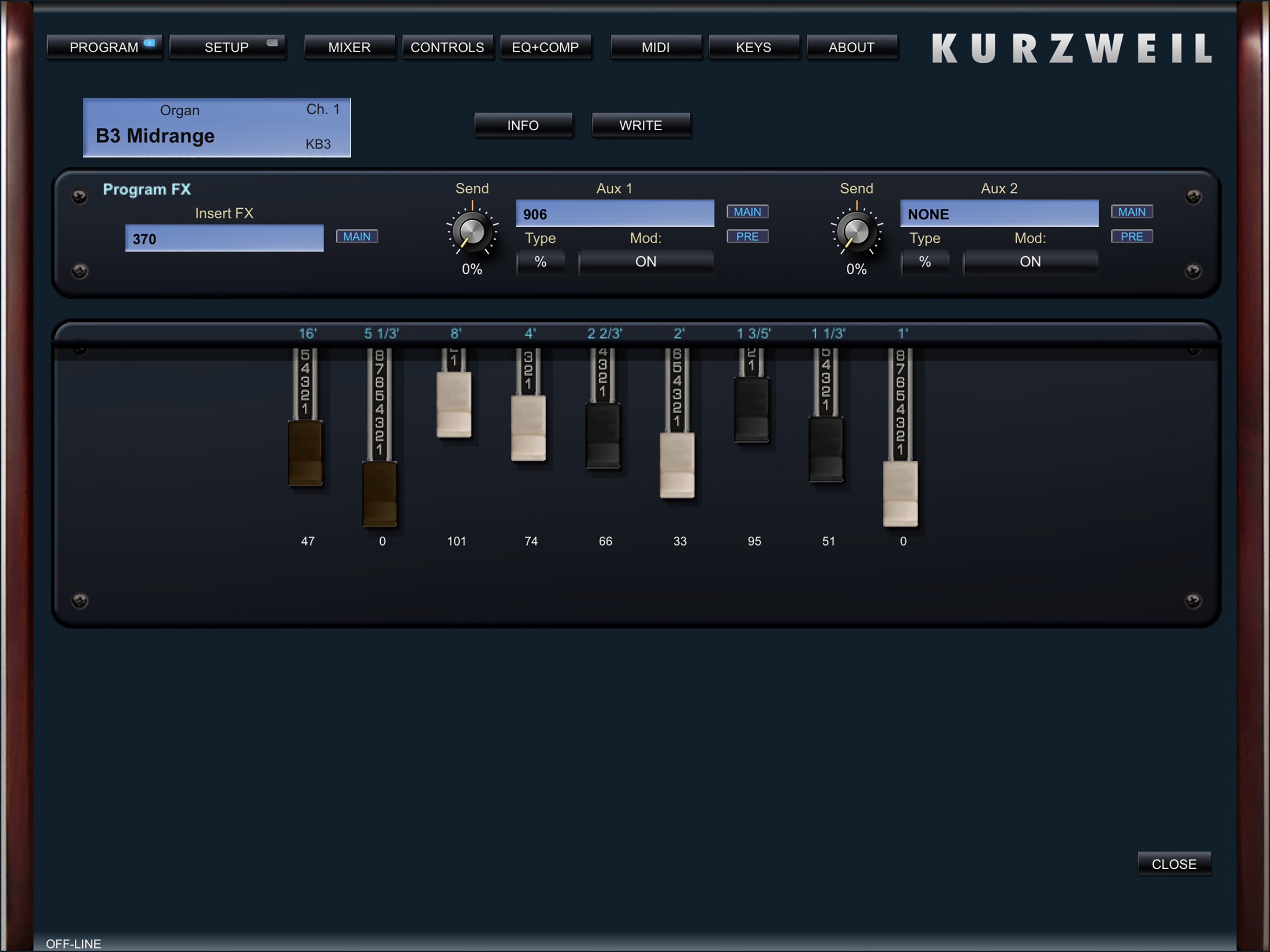Toggle the Aux 2 MAIN output button

click(1132, 212)
